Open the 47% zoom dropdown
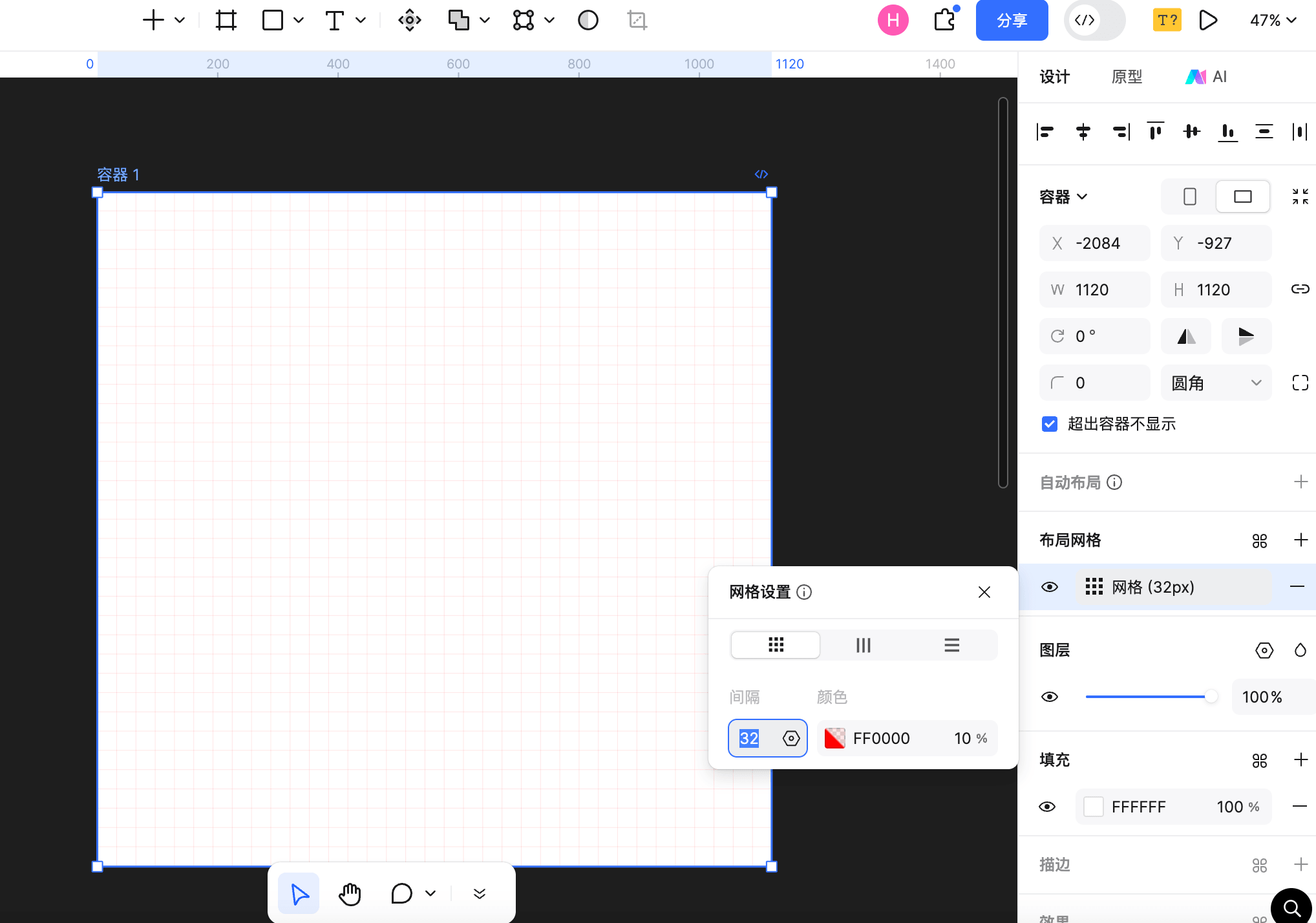Viewport: 1316px width, 923px height. (x=1273, y=20)
